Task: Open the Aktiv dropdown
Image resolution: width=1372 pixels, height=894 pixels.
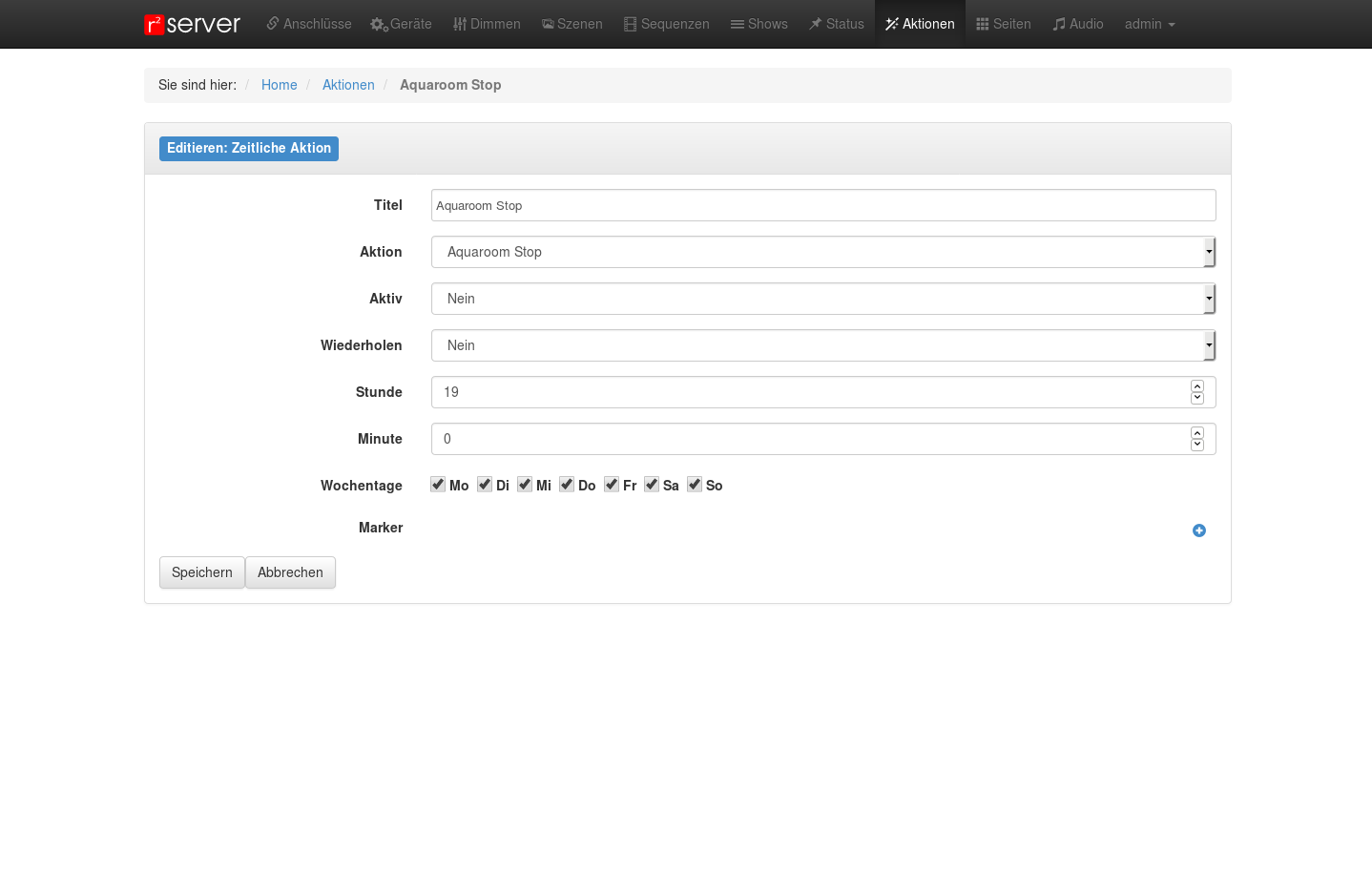Action: 1209,299
